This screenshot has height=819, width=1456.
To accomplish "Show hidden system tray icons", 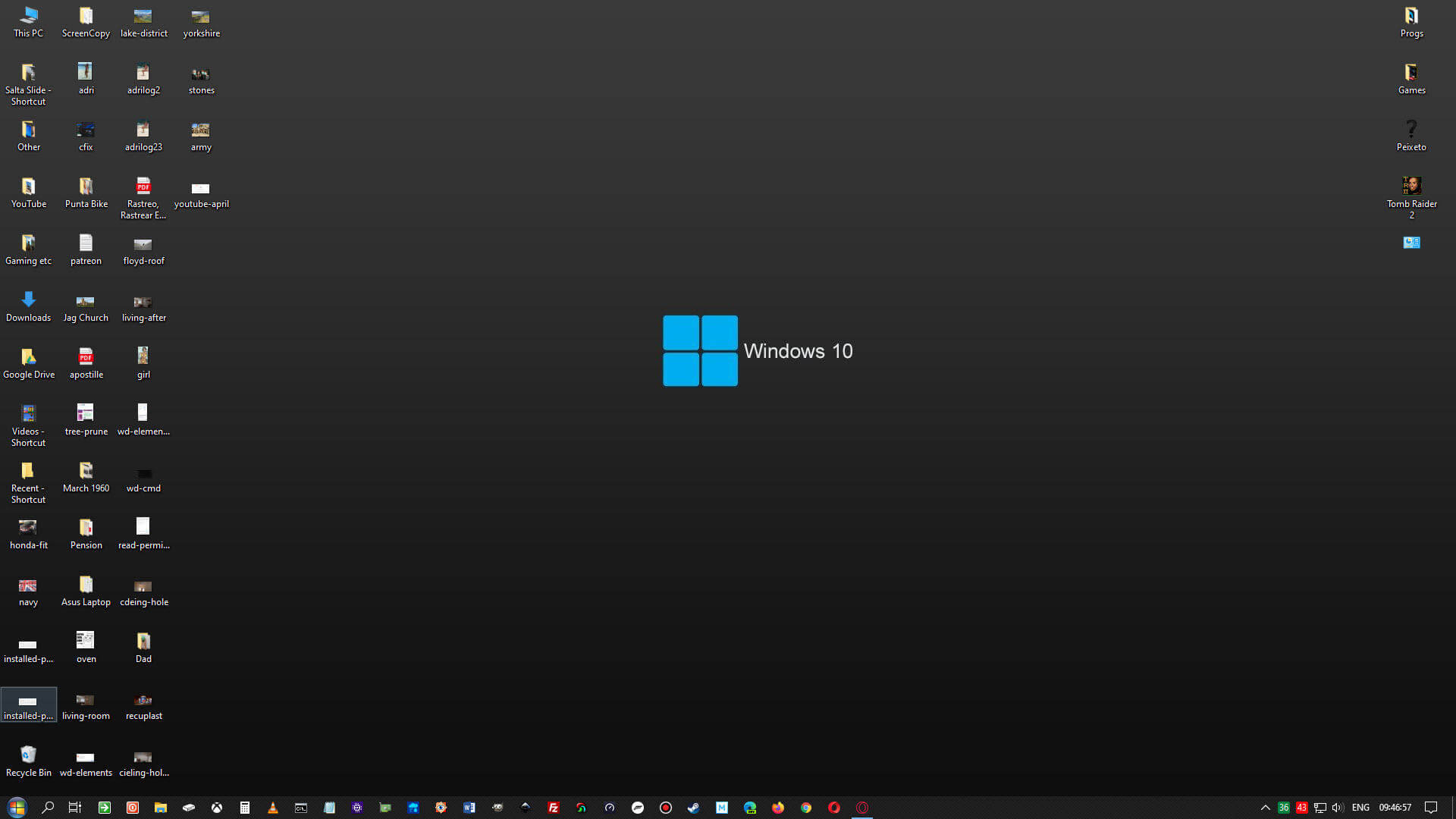I will coord(1265,808).
